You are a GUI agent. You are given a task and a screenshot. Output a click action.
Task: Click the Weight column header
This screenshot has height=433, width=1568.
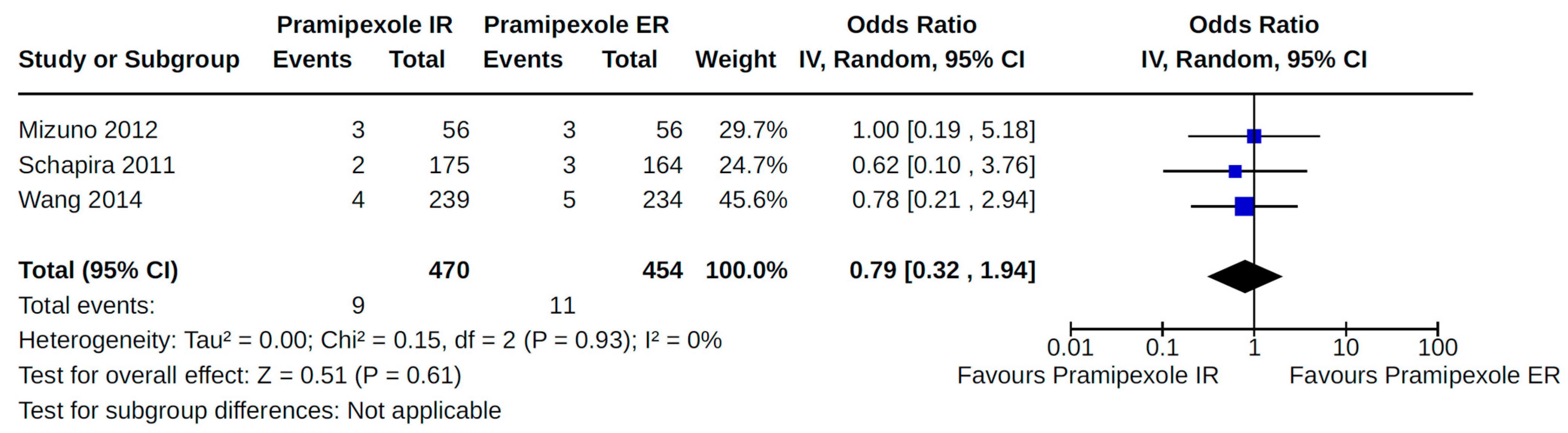click(735, 60)
